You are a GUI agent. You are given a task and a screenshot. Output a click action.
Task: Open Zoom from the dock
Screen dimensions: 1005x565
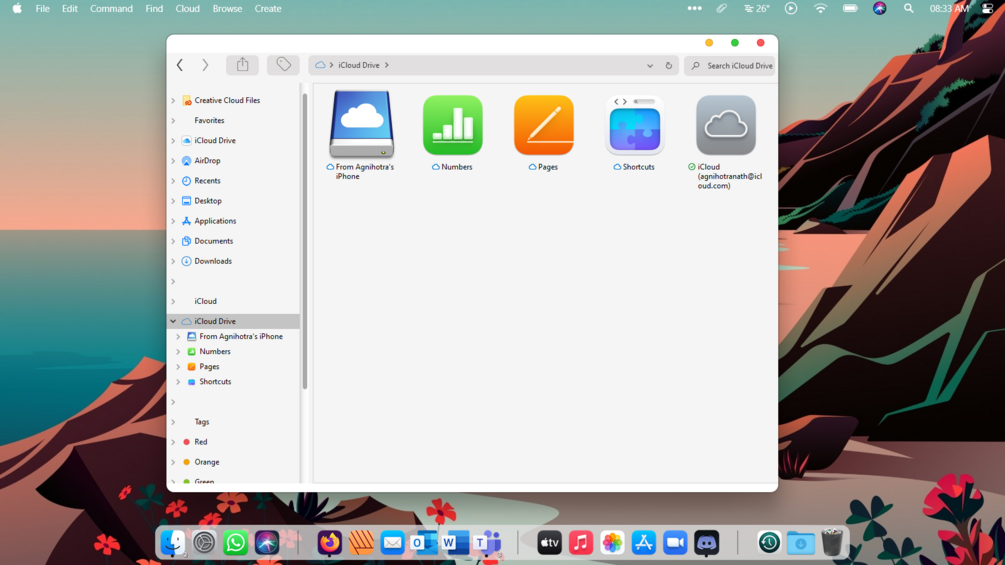(x=675, y=543)
